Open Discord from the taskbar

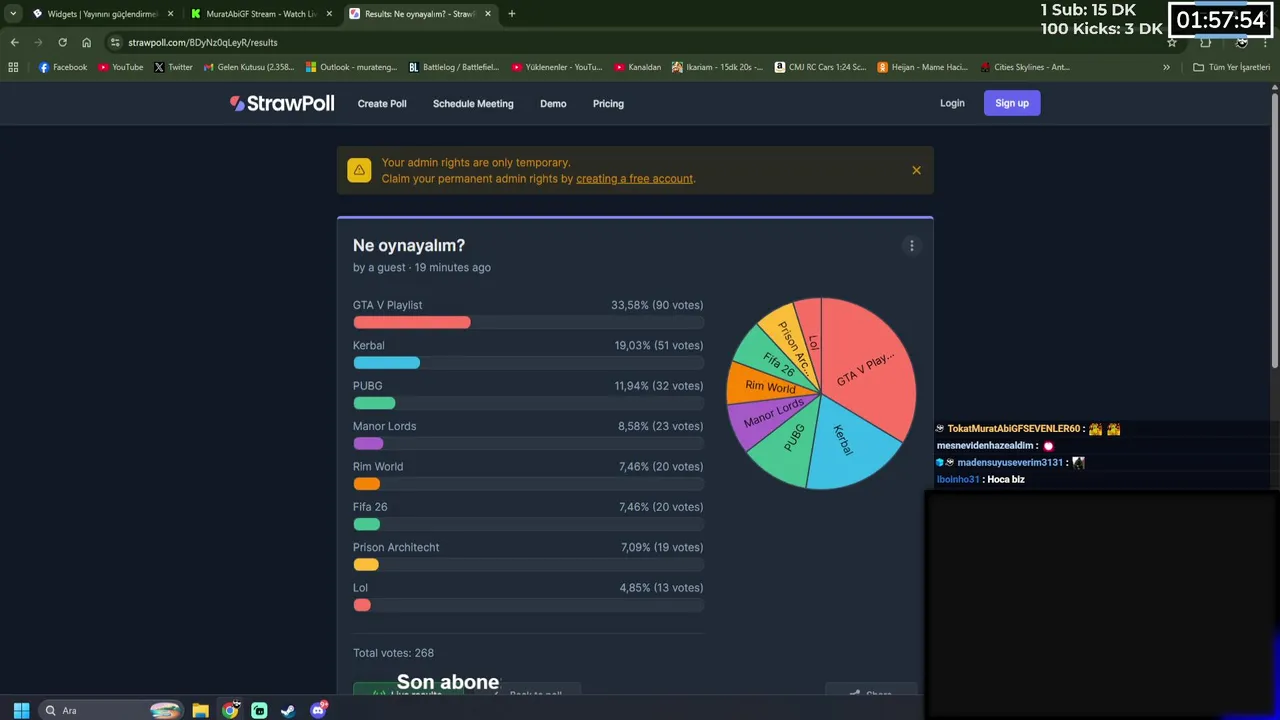pos(318,710)
